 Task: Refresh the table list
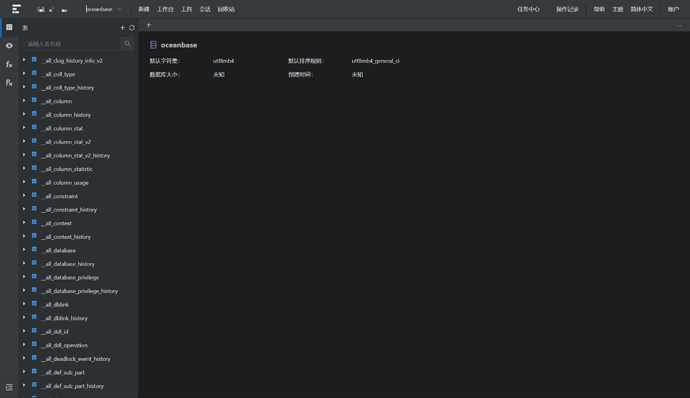pos(132,28)
